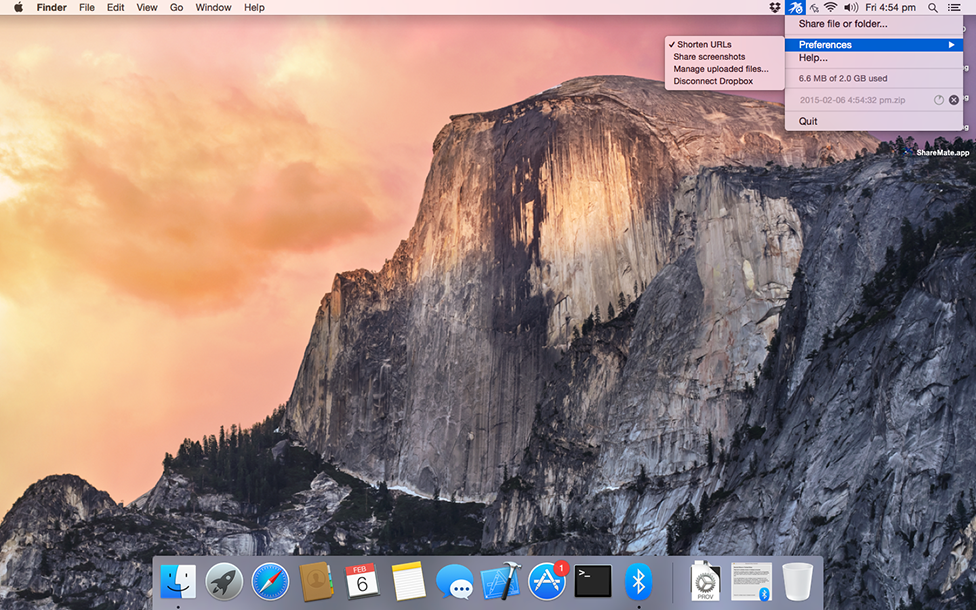The height and width of the screenshot is (610, 976).
Task: Open the Wi-Fi status menu
Action: pyautogui.click(x=830, y=7)
